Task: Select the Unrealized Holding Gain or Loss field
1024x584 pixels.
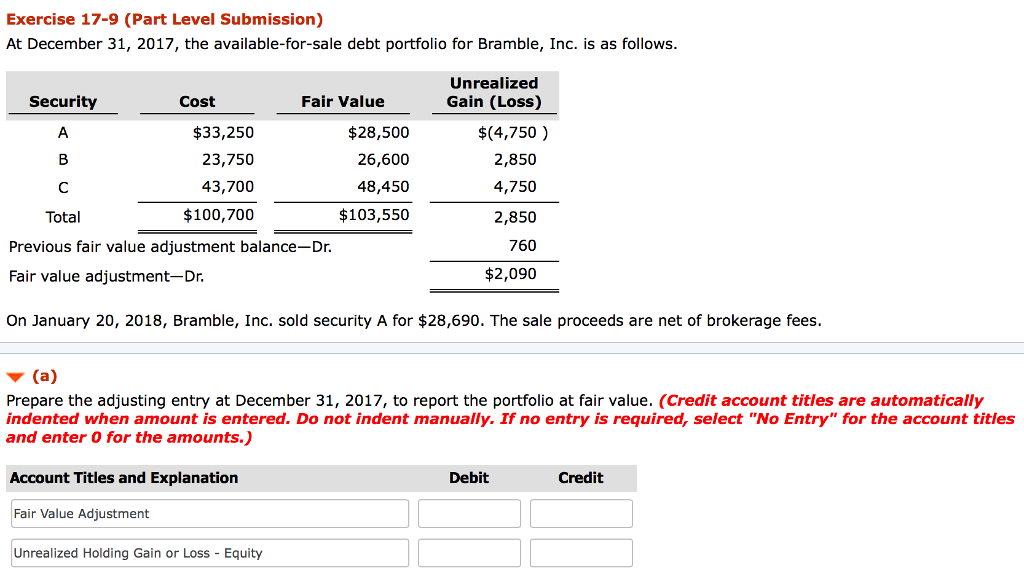Action: click(x=210, y=553)
